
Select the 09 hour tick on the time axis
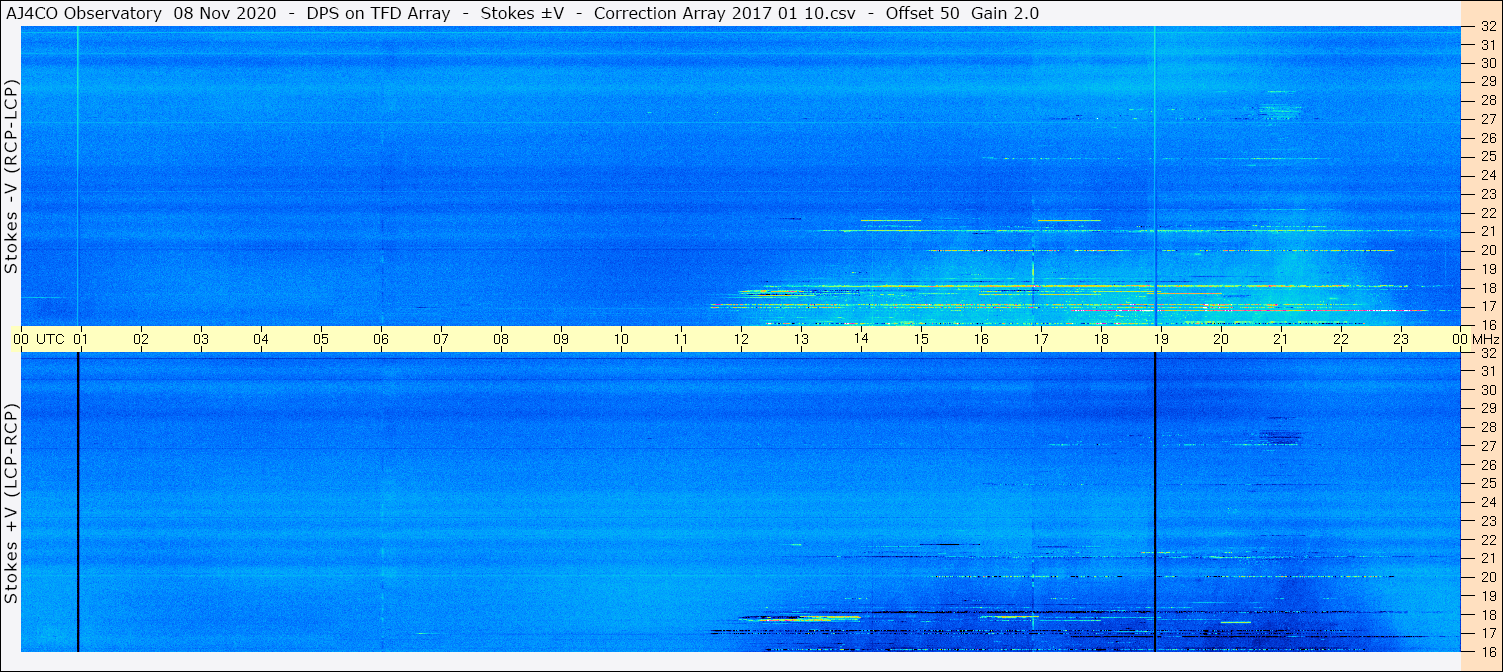point(561,339)
